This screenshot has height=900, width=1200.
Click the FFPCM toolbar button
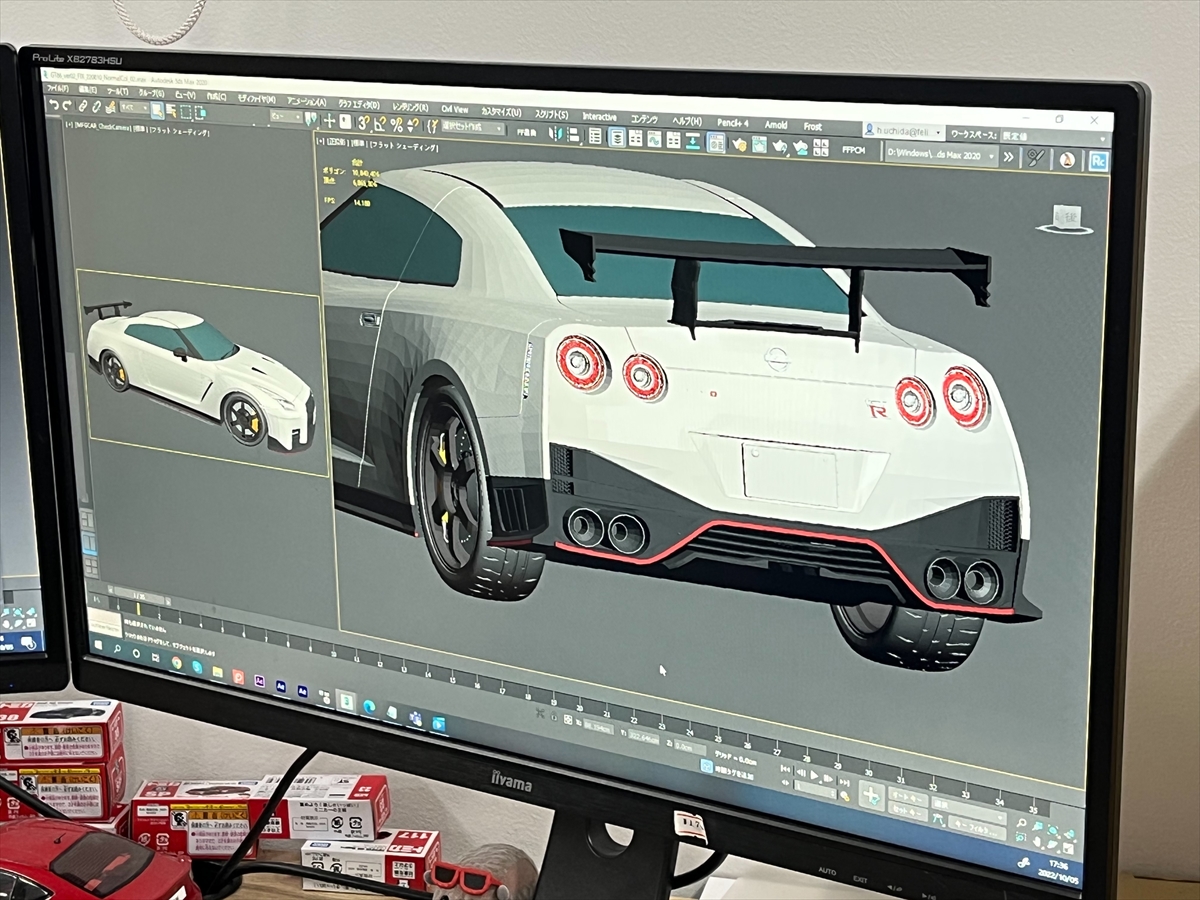pyautogui.click(x=854, y=150)
